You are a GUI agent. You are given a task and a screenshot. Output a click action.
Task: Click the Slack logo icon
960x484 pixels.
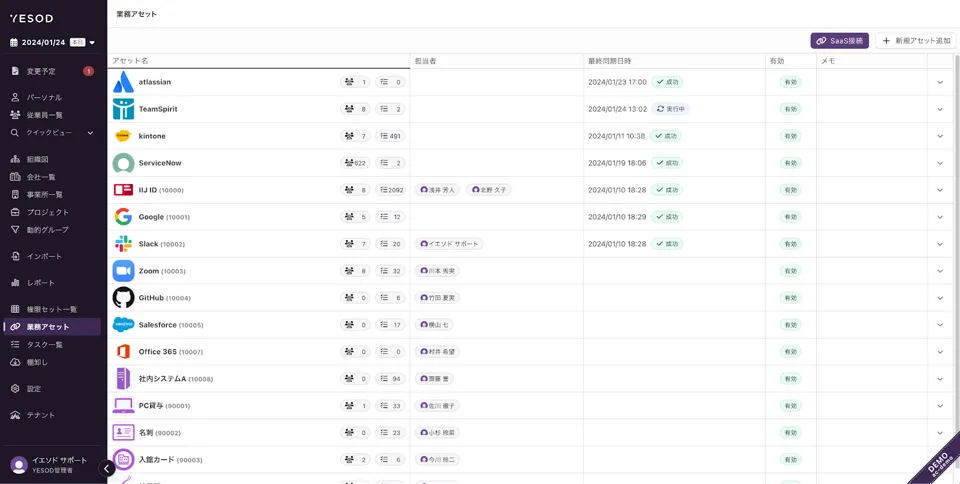(x=123, y=244)
